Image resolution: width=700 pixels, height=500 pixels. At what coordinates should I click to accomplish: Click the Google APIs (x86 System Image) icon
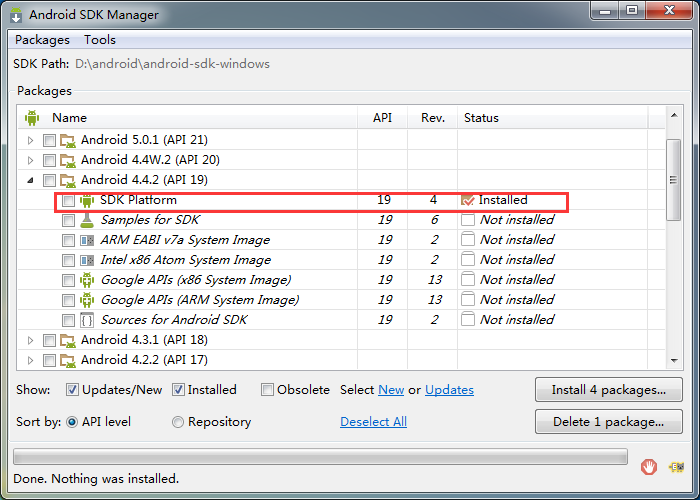[x=87, y=280]
